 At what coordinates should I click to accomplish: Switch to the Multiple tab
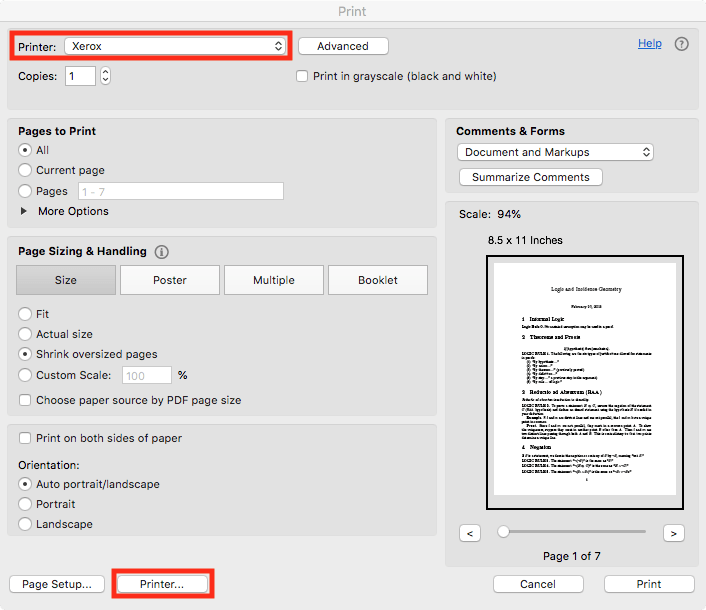pyautogui.click(x=274, y=280)
